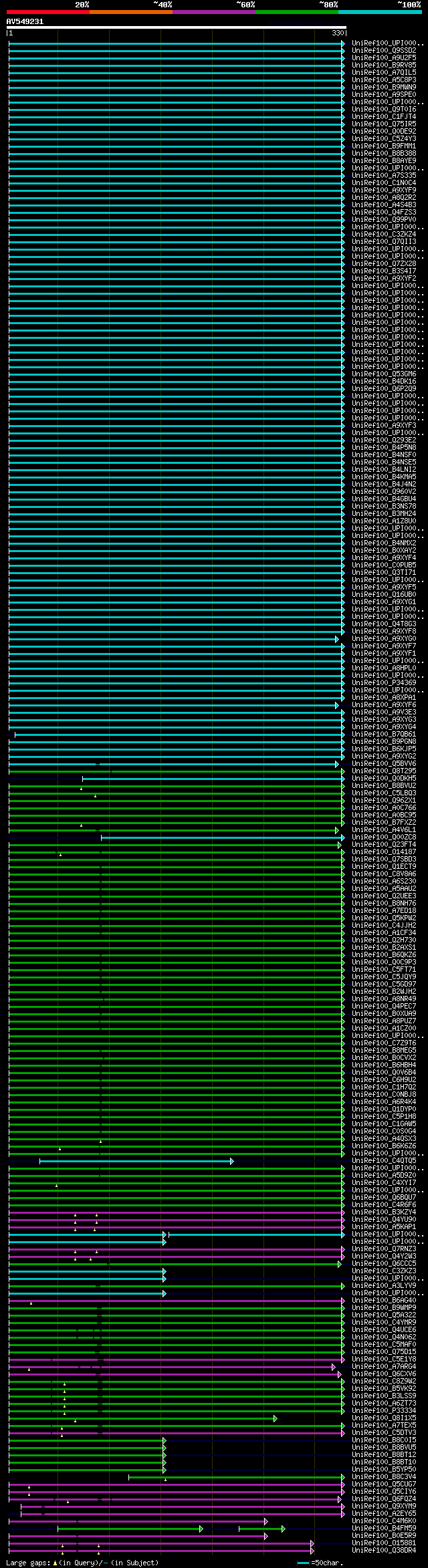Select hit label UniRef100_C5GD97
Screen dimensions: 428x1568
pyautogui.click(x=384, y=984)
